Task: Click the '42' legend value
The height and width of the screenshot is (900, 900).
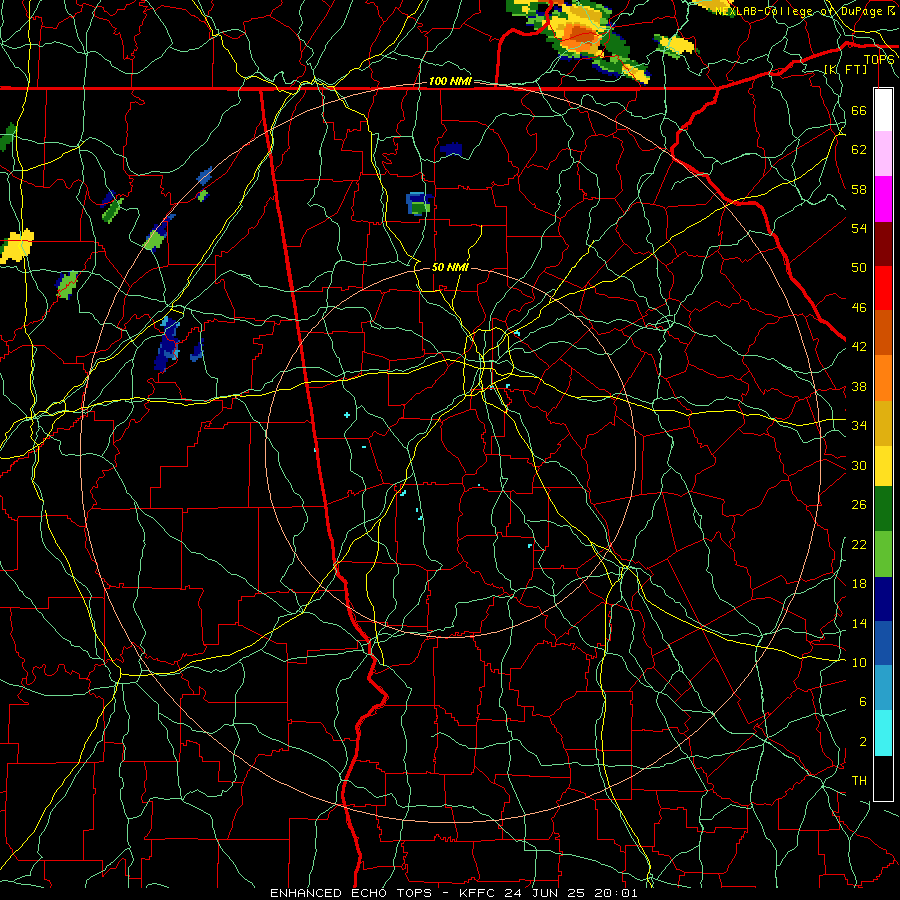Action: (x=859, y=346)
